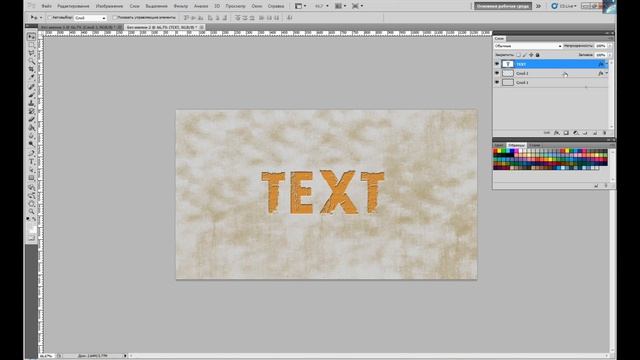The image size is (640, 360).
Task: Hide the Слой 1 layer via eye icon
Action: pyautogui.click(x=497, y=82)
